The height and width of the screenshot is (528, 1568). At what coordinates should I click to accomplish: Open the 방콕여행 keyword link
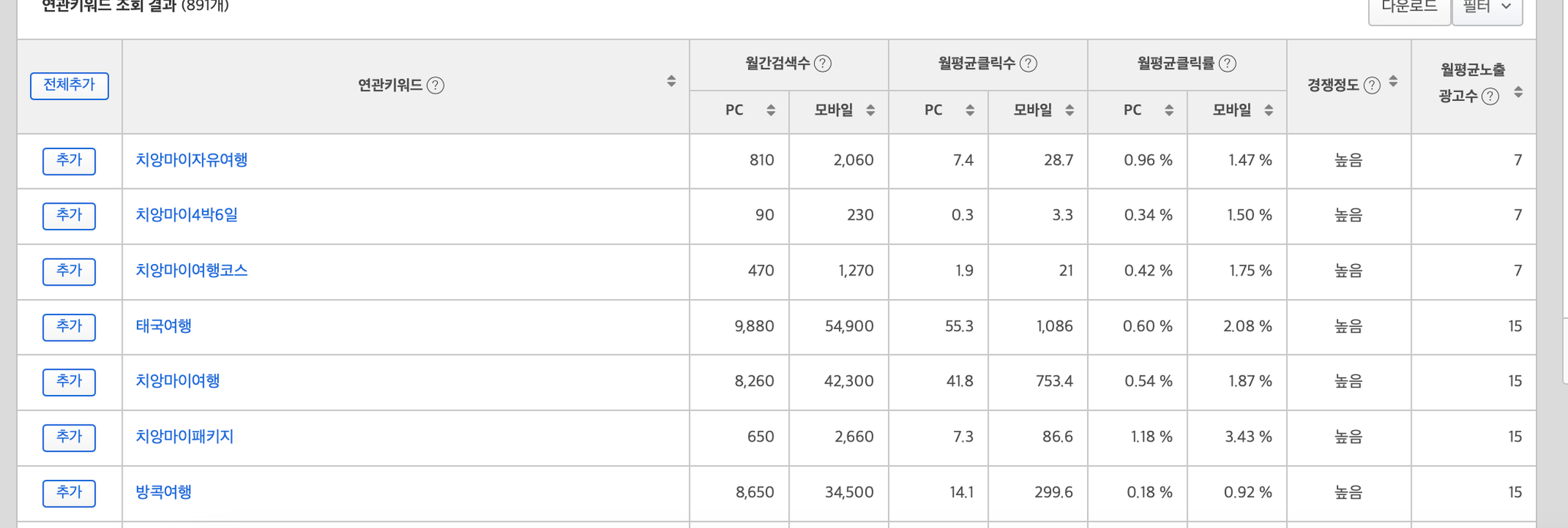(164, 492)
